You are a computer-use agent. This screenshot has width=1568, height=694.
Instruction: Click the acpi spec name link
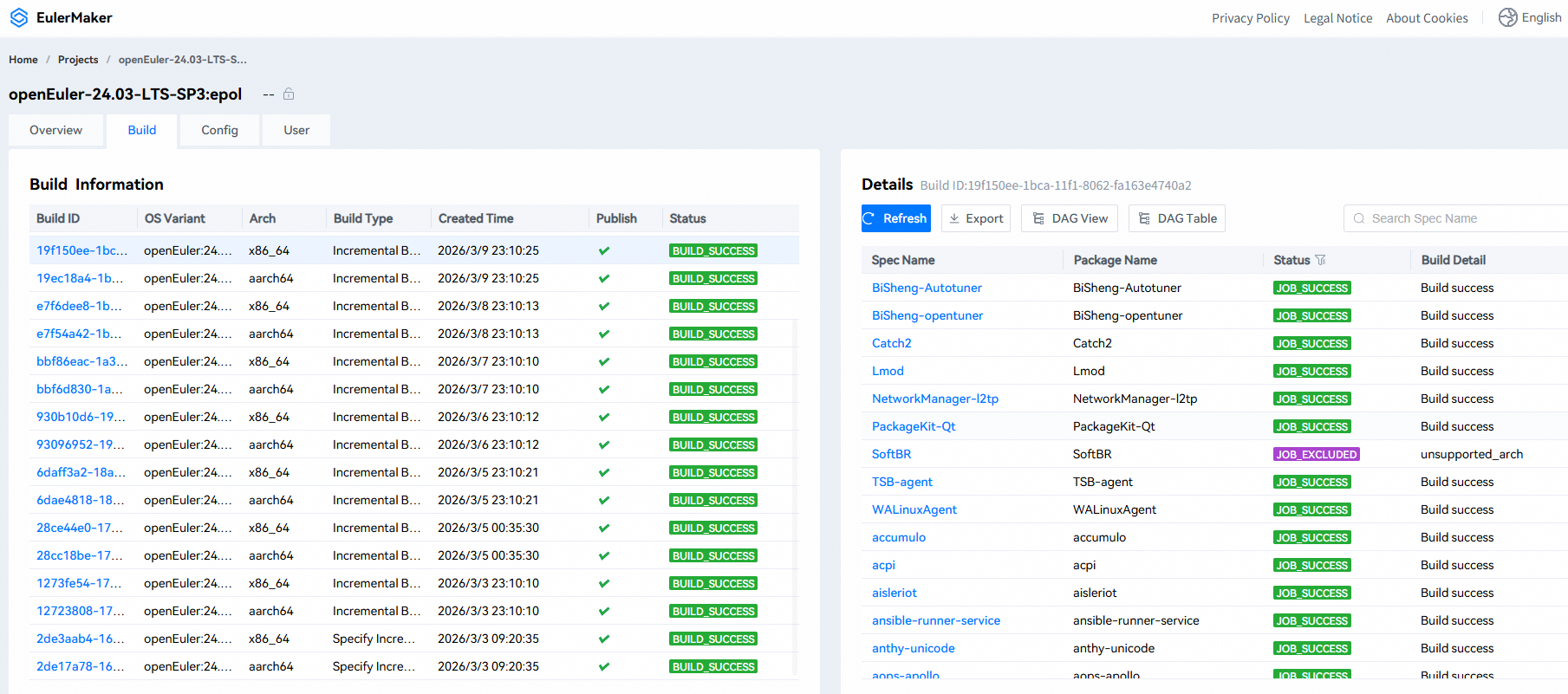[883, 565]
